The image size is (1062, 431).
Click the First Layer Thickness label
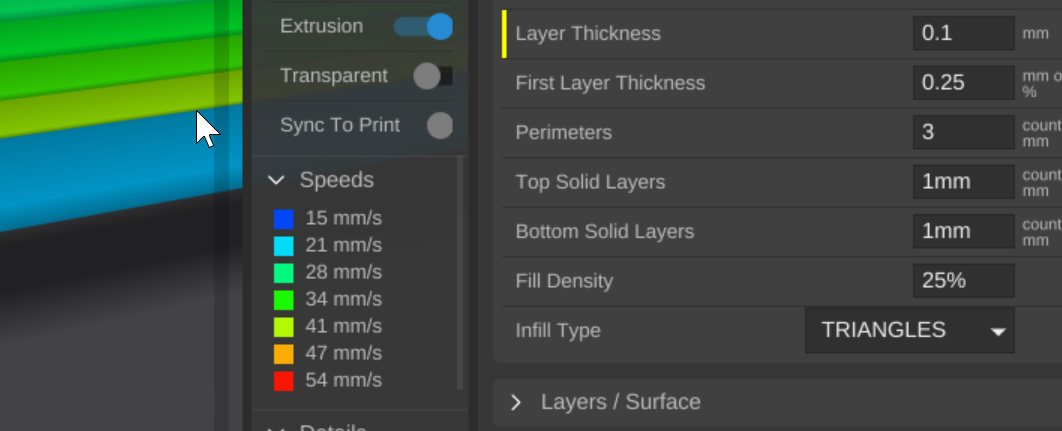point(610,83)
